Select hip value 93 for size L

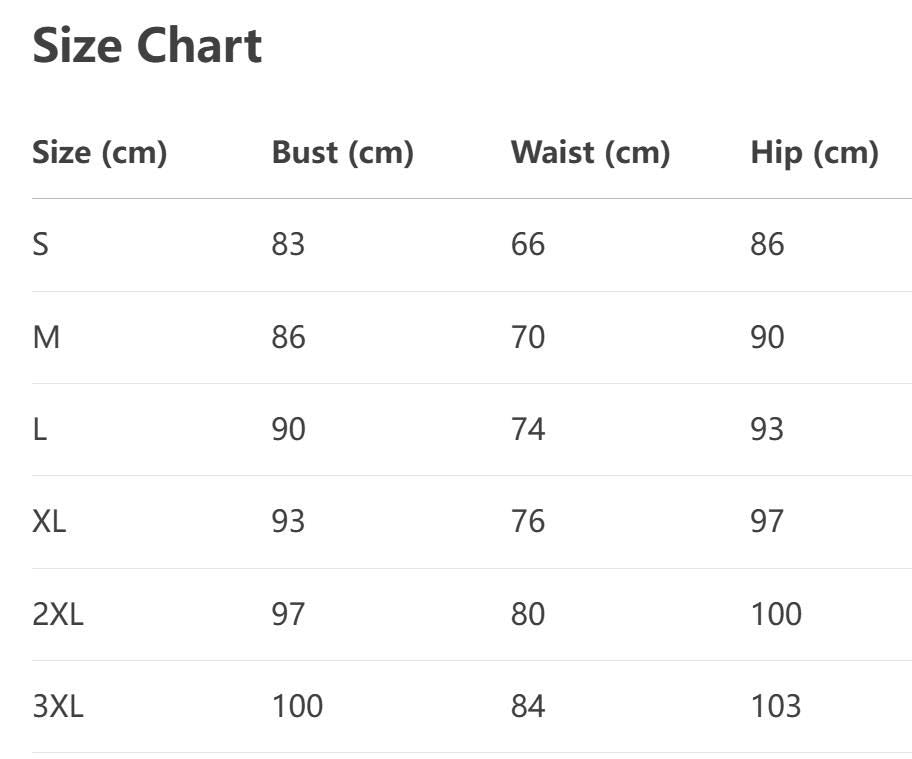[767, 429]
